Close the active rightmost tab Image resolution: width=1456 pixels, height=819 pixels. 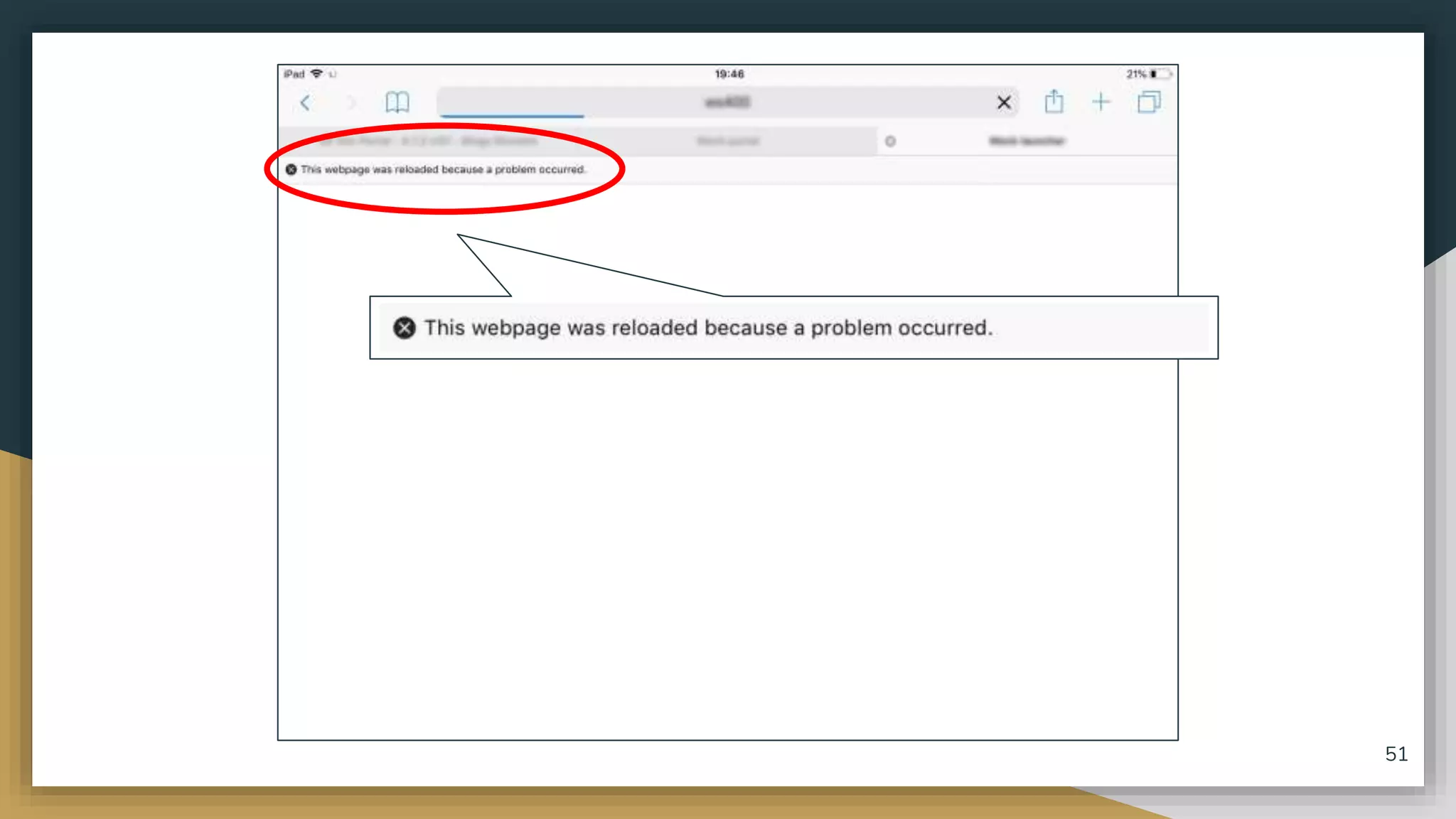890,141
